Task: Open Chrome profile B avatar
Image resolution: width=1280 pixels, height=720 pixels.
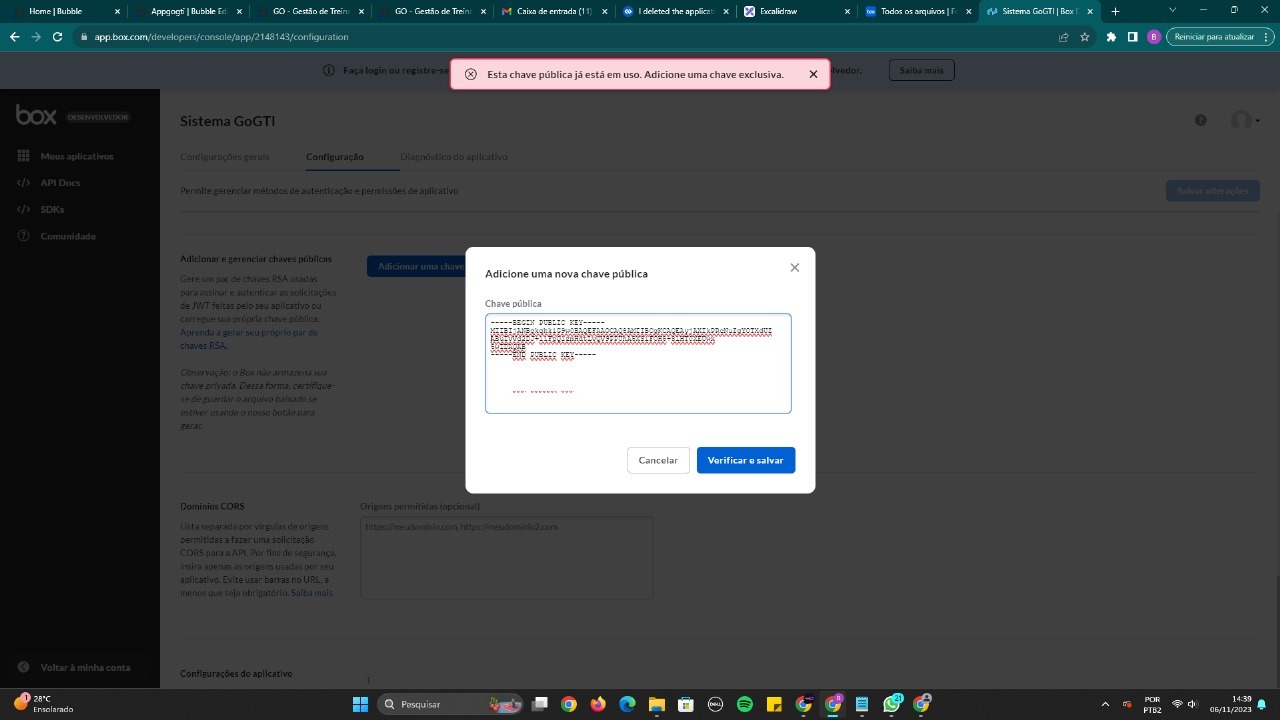Action: 1154,36
